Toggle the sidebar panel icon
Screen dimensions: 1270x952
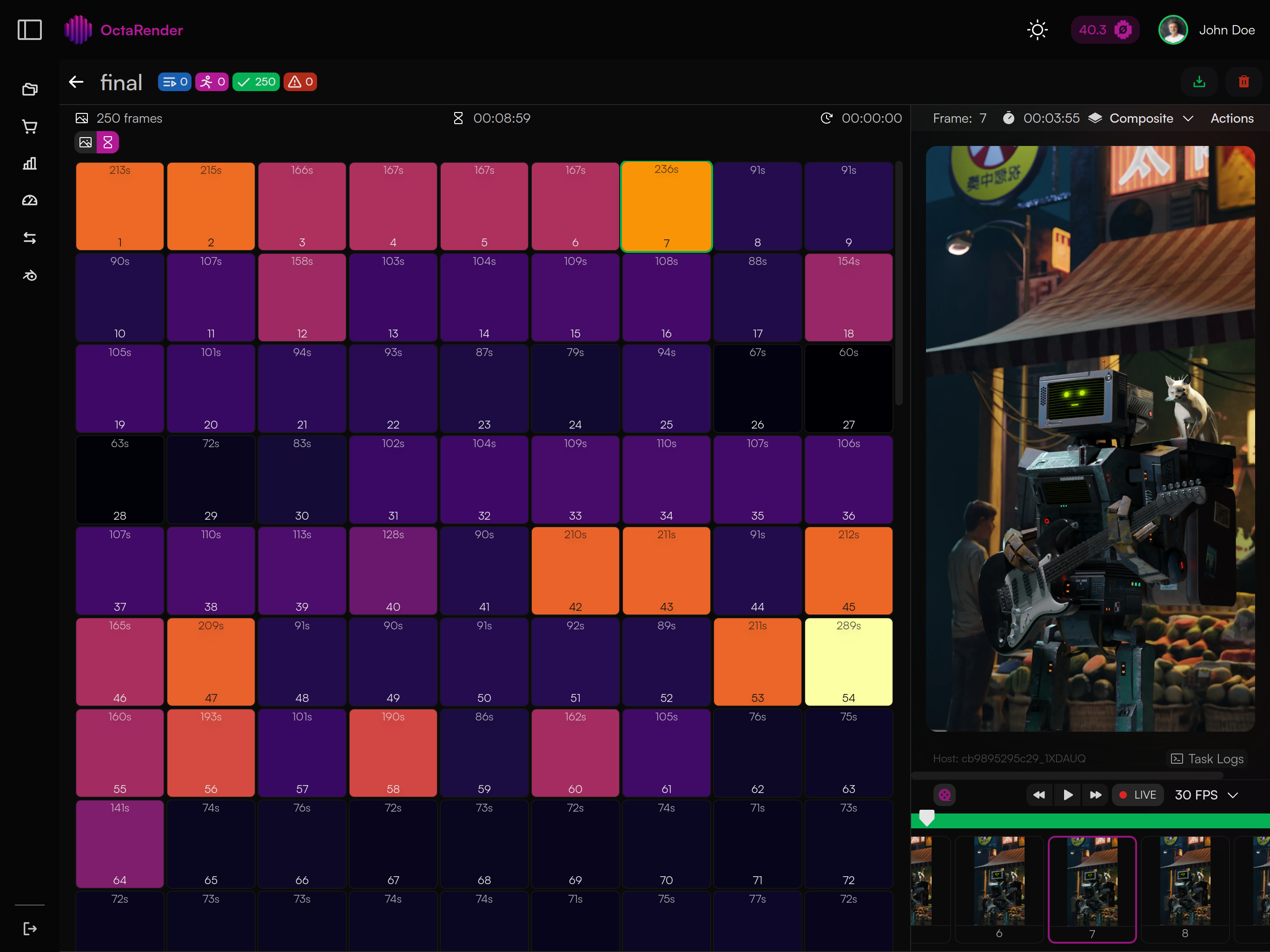[x=29, y=30]
